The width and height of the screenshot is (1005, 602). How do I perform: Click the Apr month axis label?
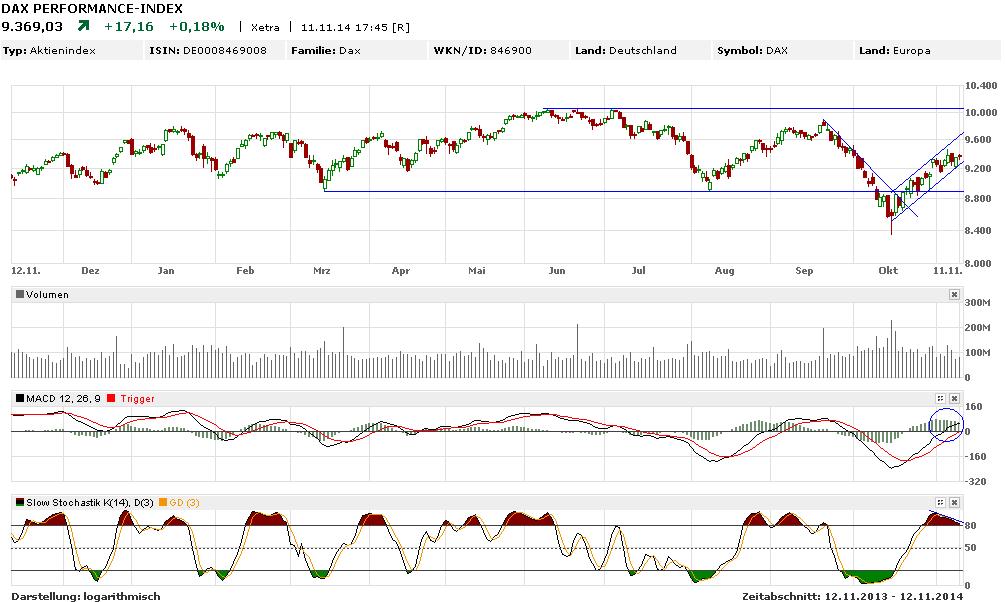[401, 271]
